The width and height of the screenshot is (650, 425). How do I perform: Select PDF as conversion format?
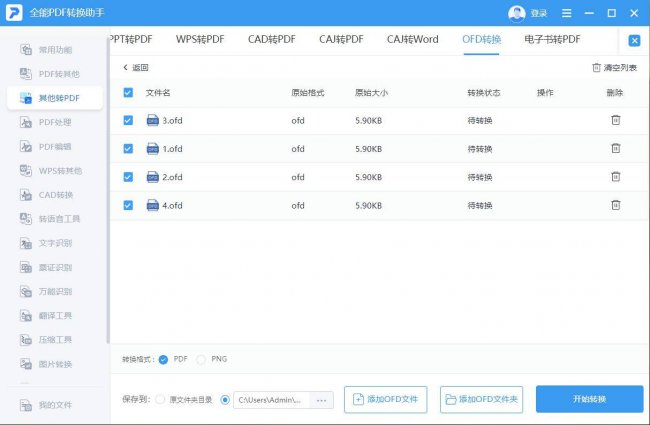tap(163, 359)
